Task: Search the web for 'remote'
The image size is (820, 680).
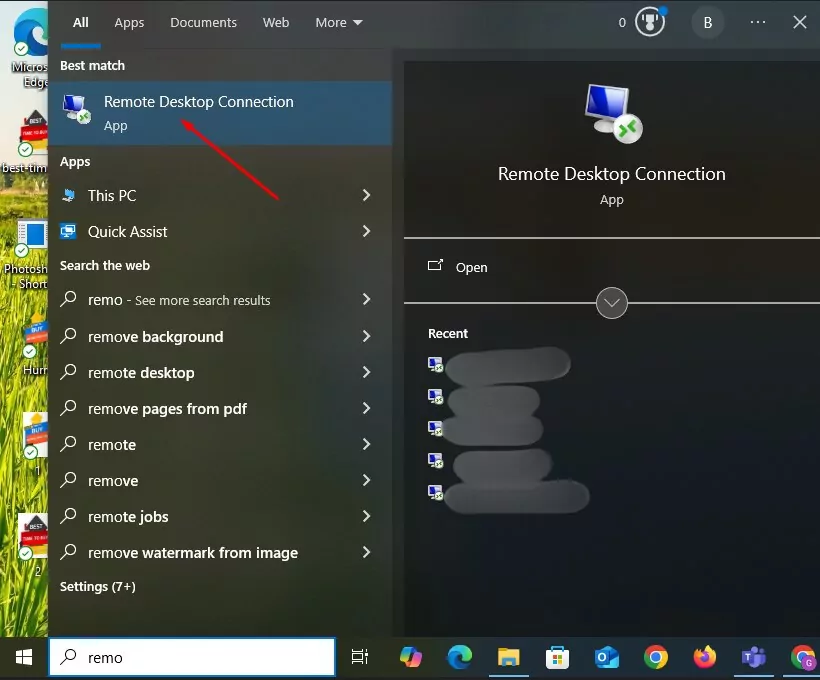Action: coord(112,445)
